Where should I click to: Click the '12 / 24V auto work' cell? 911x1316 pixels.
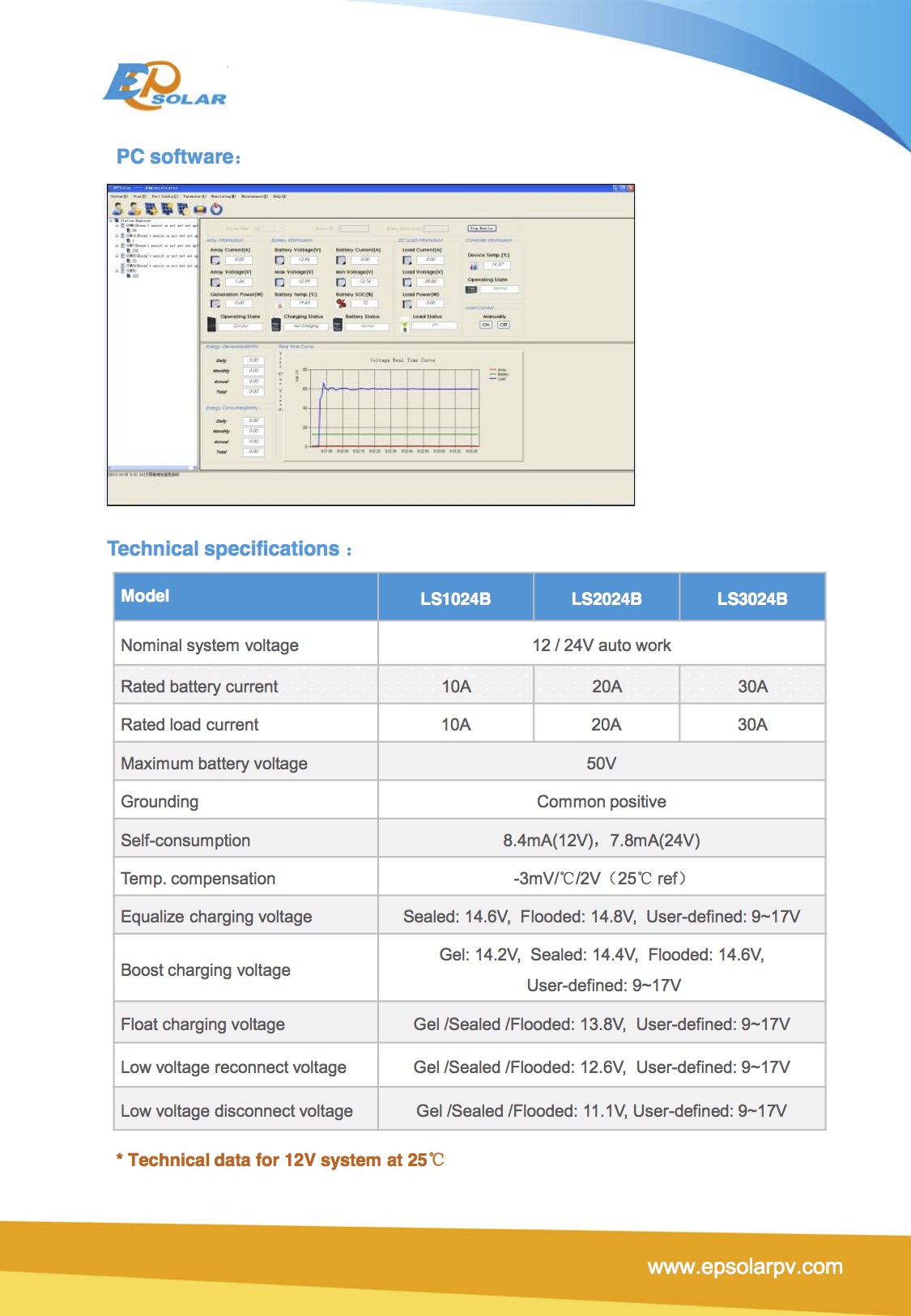[x=602, y=645]
